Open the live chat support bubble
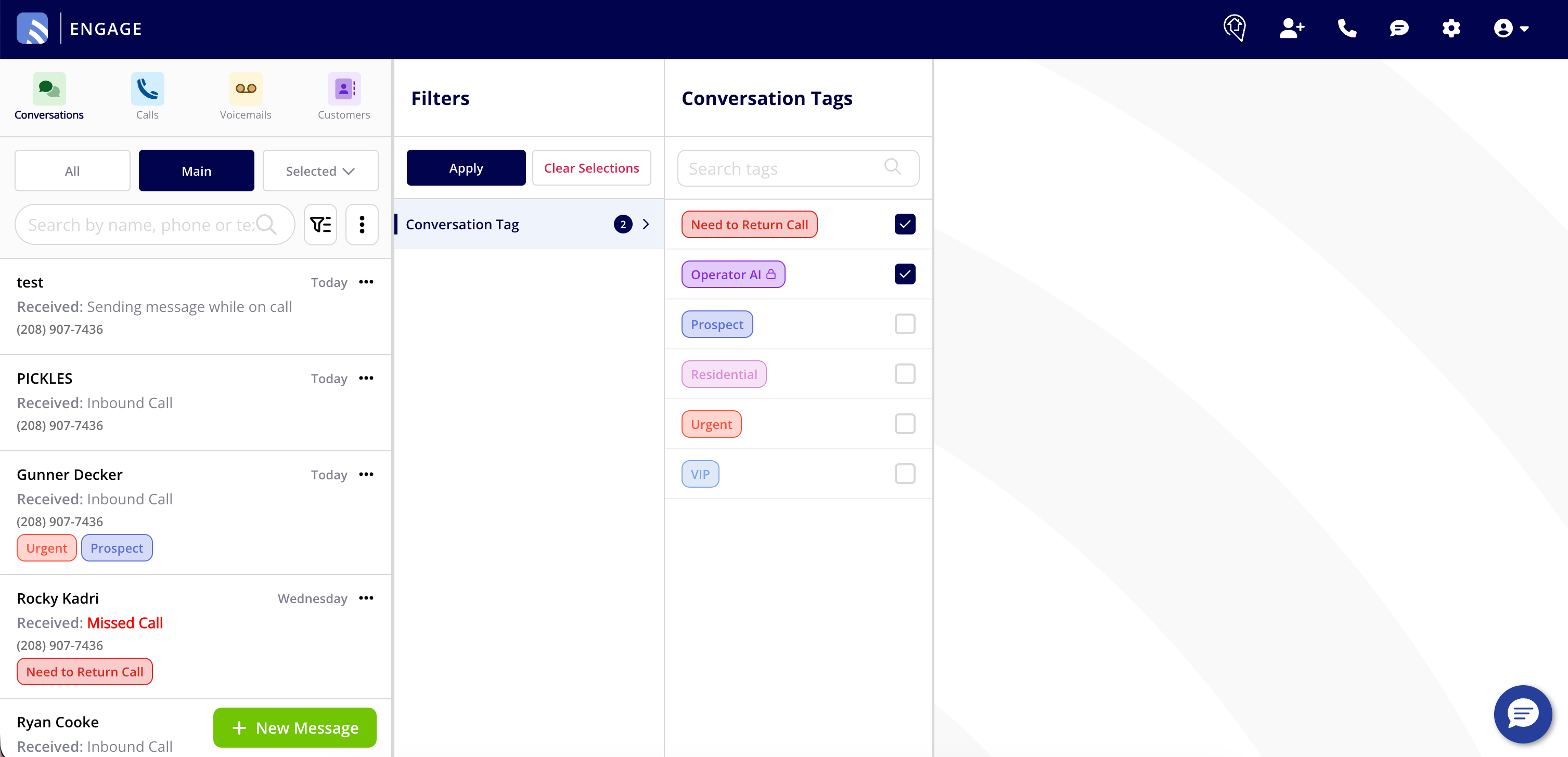This screenshot has height=757, width=1568. [1523, 714]
